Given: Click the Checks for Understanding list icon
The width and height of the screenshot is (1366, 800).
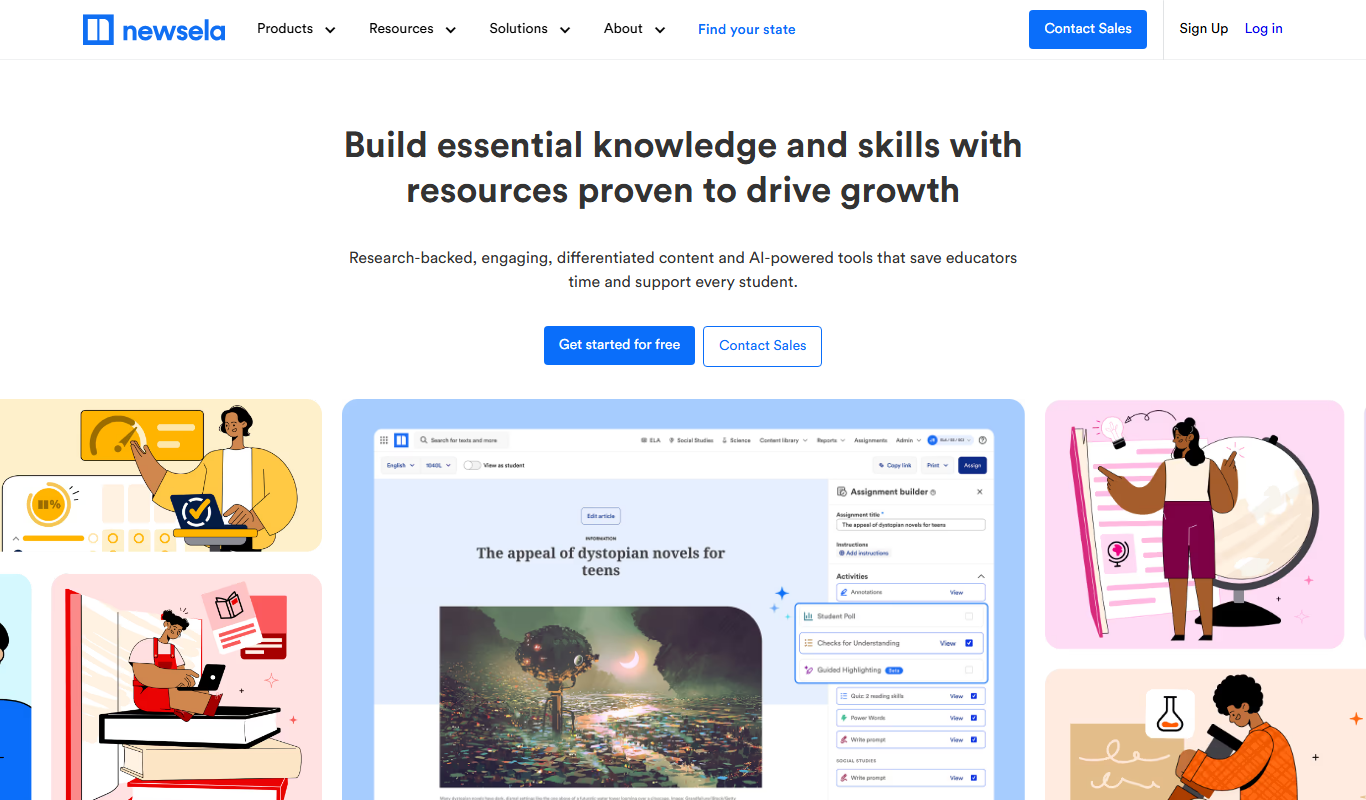Looking at the screenshot, I should (x=808, y=643).
